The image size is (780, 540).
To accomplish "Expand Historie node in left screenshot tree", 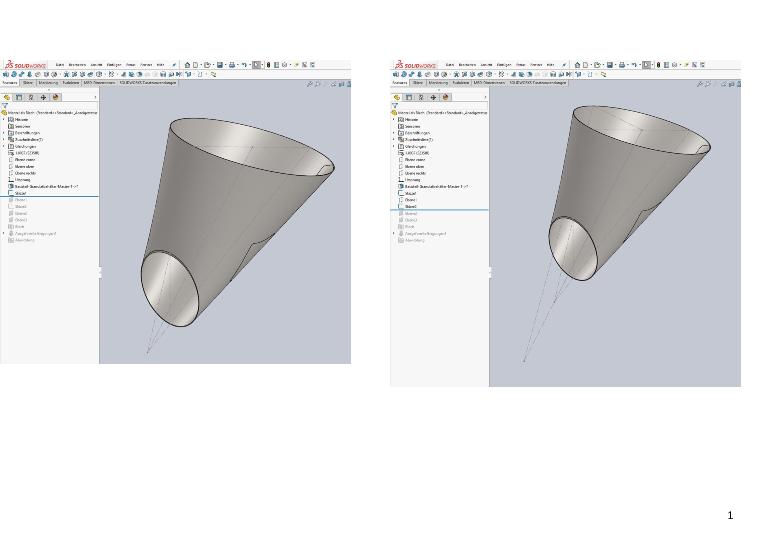I will point(4,119).
